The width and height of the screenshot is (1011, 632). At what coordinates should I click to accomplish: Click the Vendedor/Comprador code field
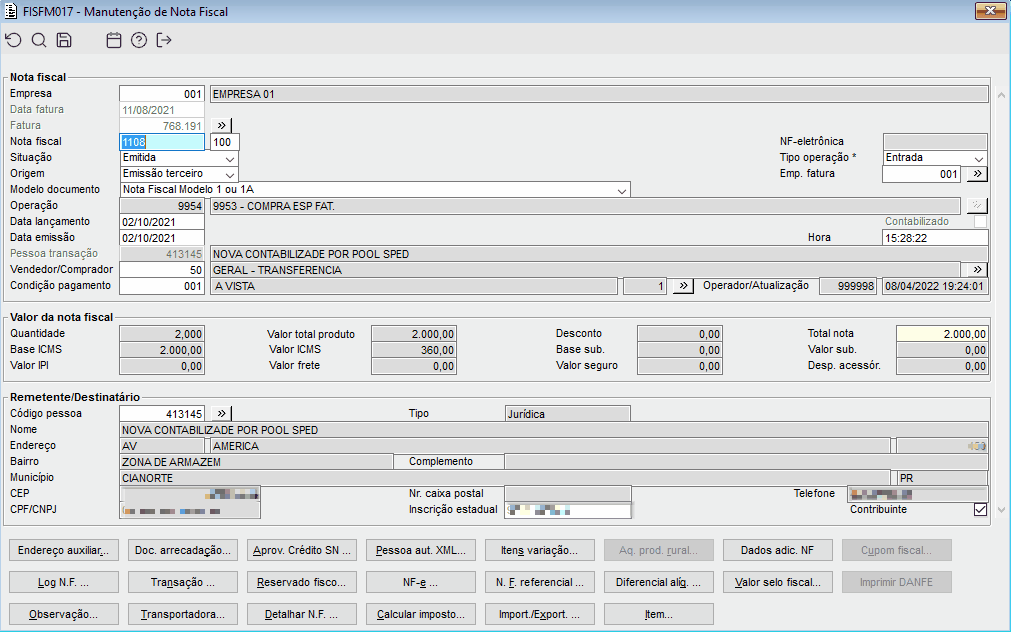click(x=162, y=270)
